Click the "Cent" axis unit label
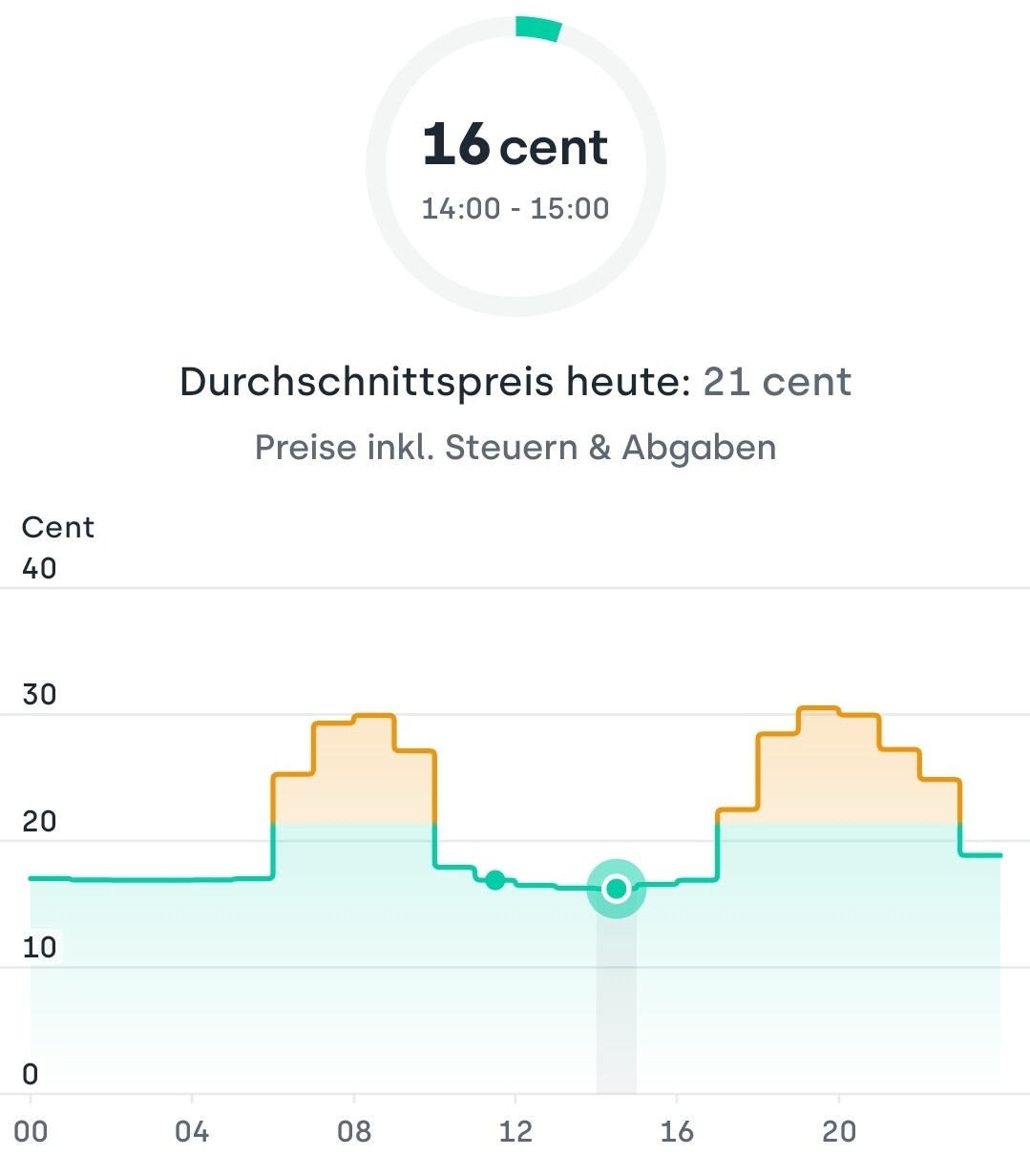This screenshot has height=1176, width=1030. (58, 527)
